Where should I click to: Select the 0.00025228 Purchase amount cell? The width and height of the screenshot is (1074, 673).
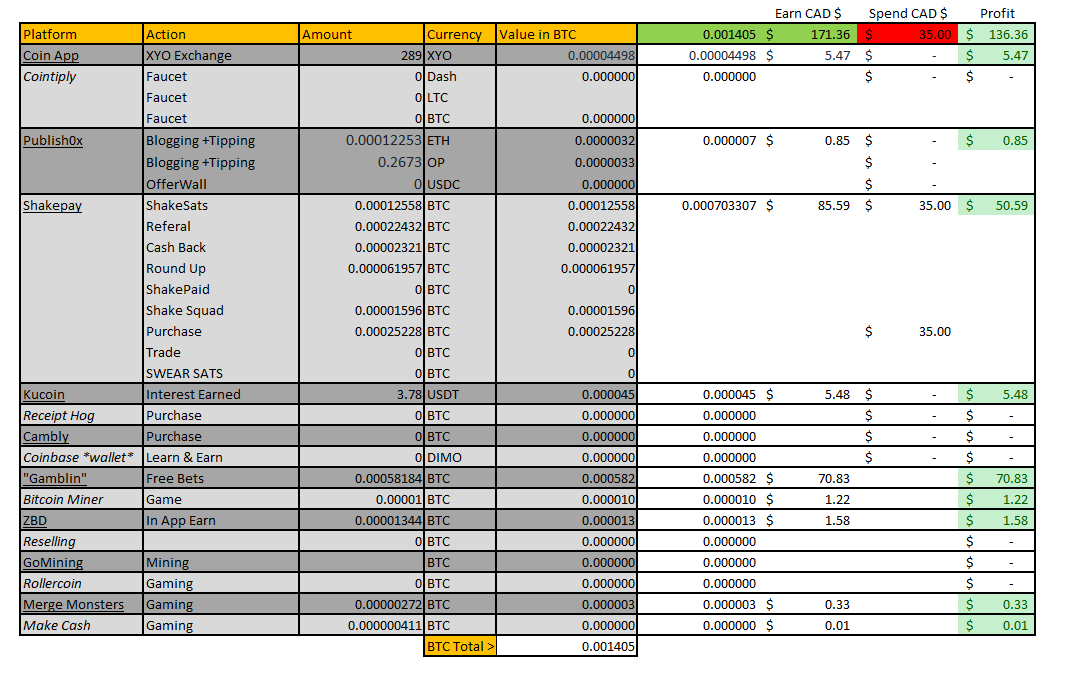(362, 331)
